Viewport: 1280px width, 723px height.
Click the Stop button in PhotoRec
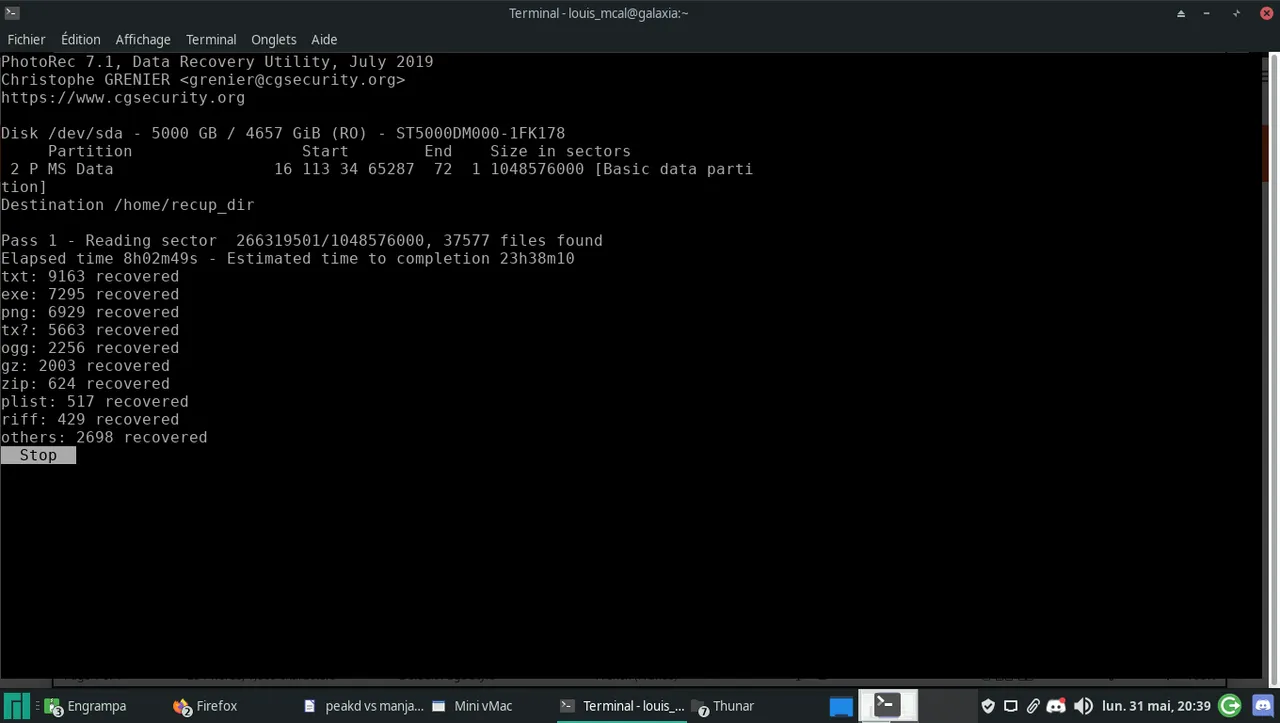38,455
